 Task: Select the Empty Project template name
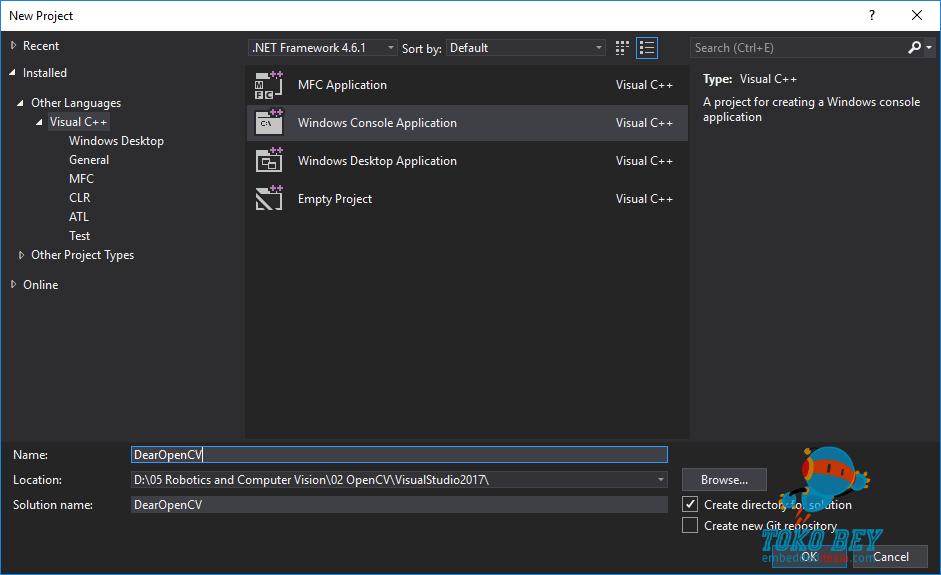point(335,199)
